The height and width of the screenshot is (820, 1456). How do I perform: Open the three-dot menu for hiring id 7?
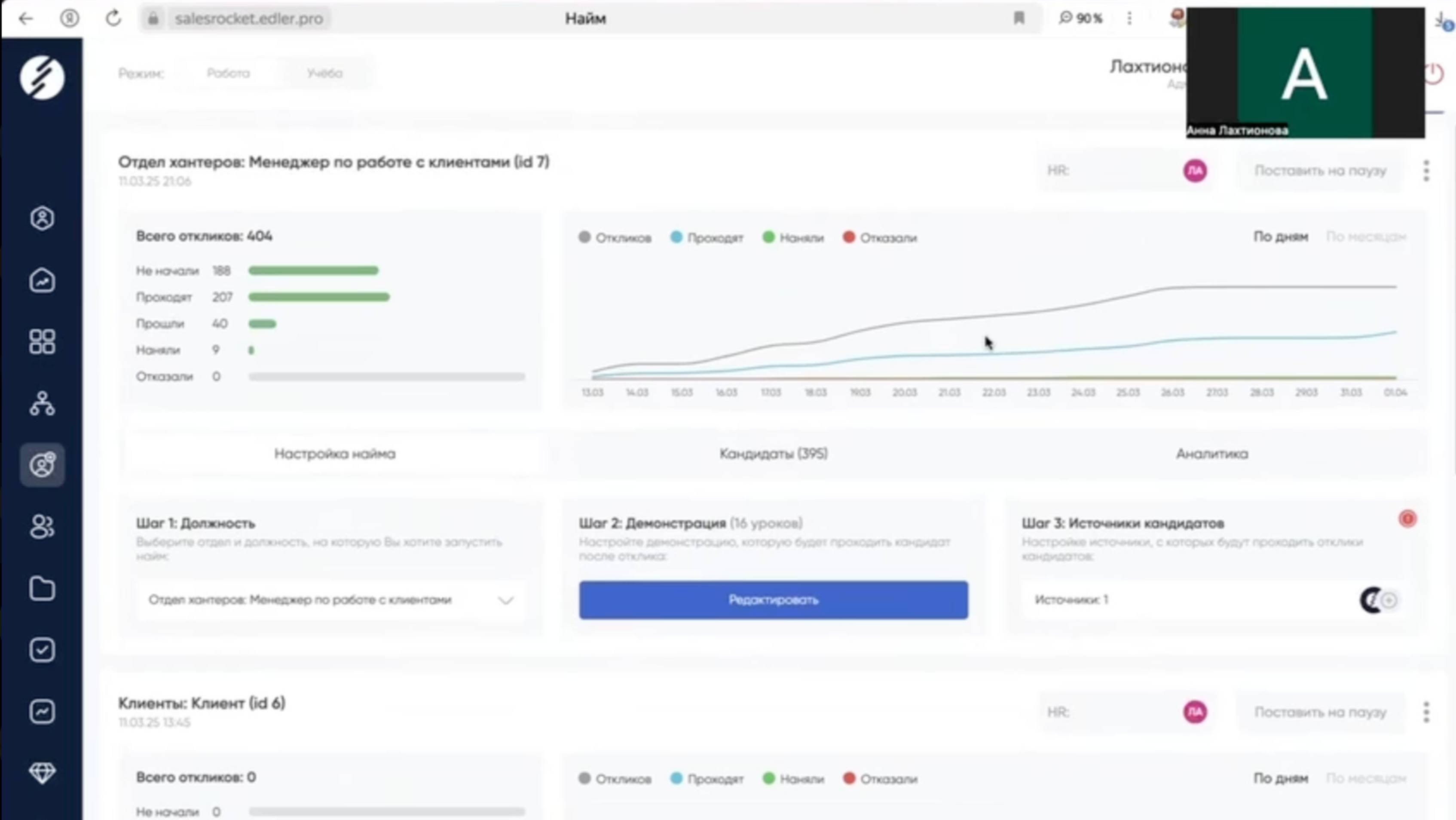(1426, 170)
